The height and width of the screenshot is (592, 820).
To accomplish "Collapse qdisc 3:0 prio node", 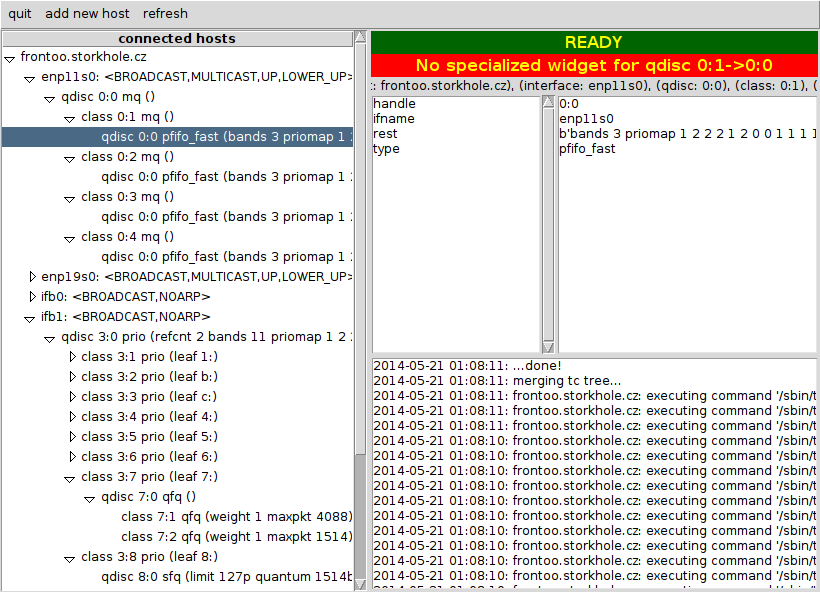I will tap(49, 339).
